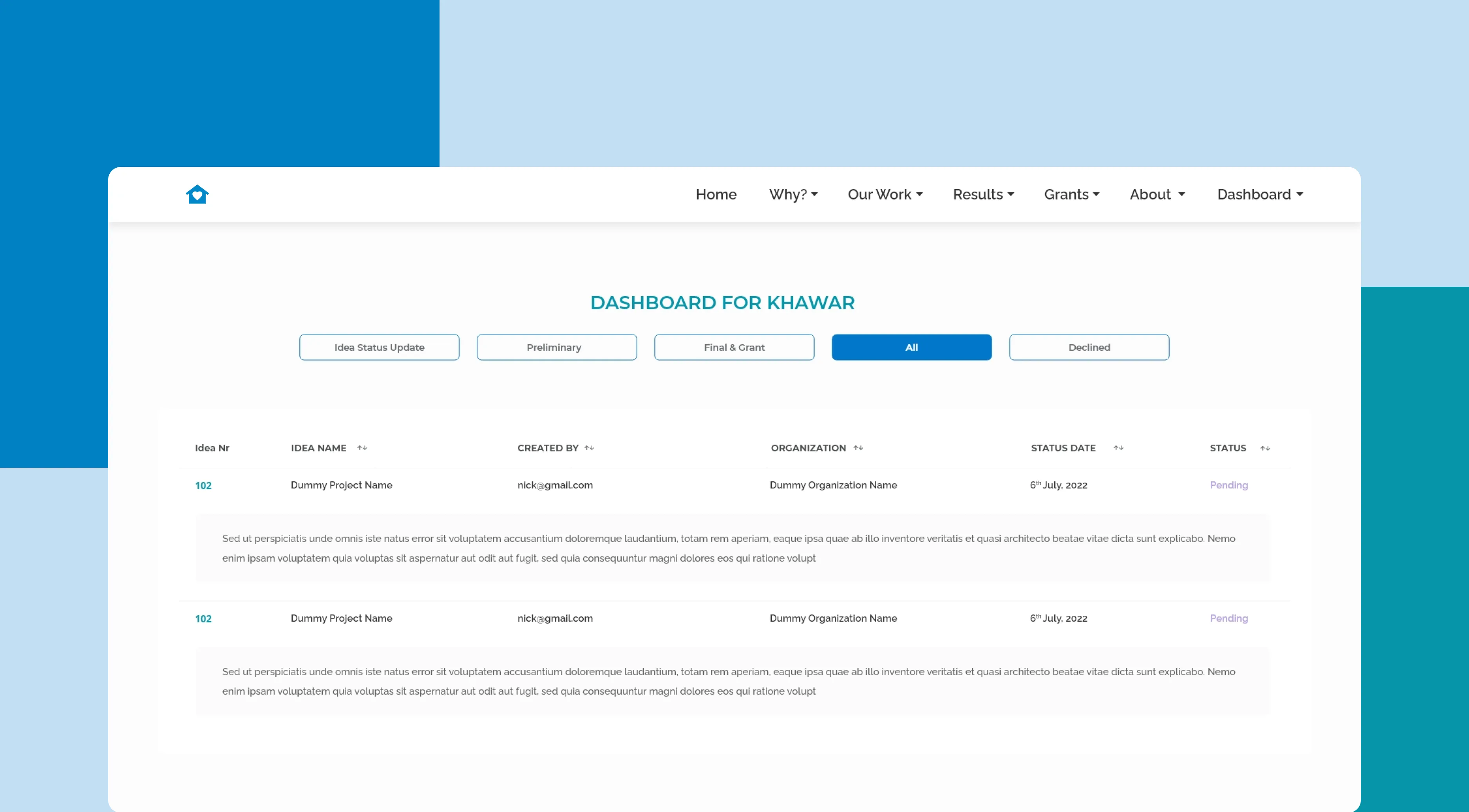Select the Idea Status Update filter
This screenshot has width=1469, height=812.
379,347
